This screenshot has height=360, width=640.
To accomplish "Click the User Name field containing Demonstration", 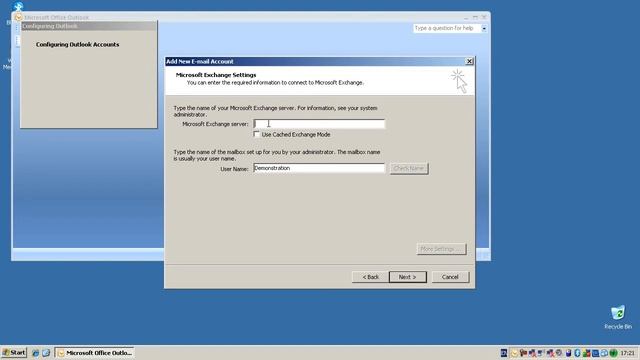I will (319, 168).
